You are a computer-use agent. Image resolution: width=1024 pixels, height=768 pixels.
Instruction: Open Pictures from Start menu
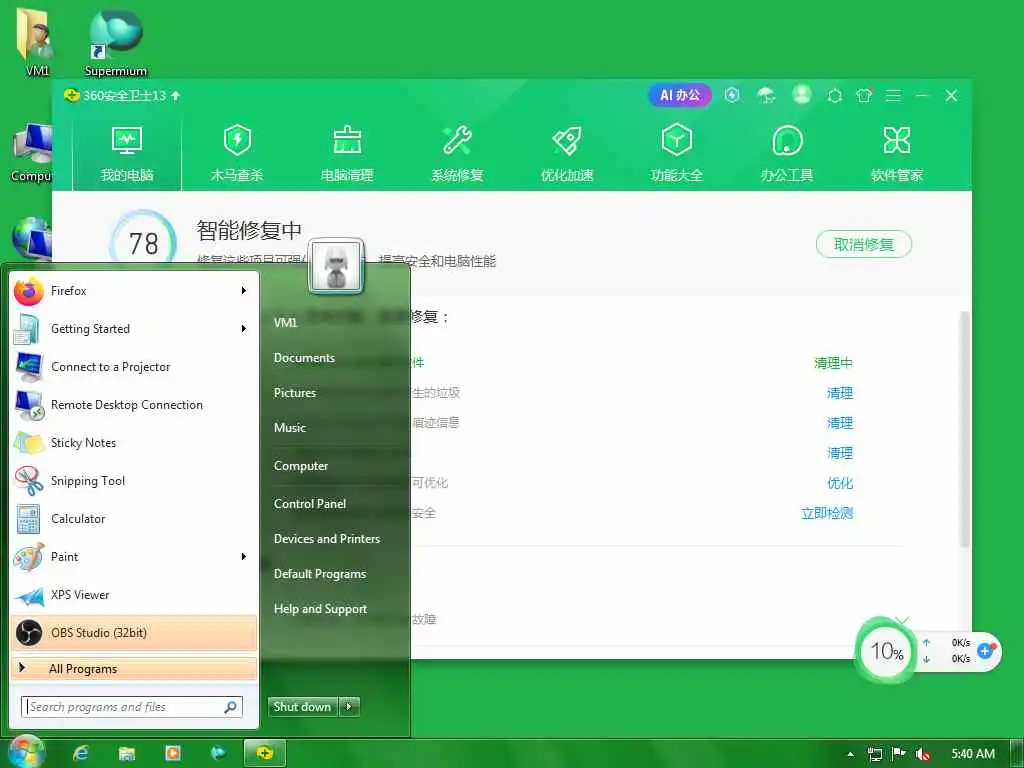(x=295, y=392)
